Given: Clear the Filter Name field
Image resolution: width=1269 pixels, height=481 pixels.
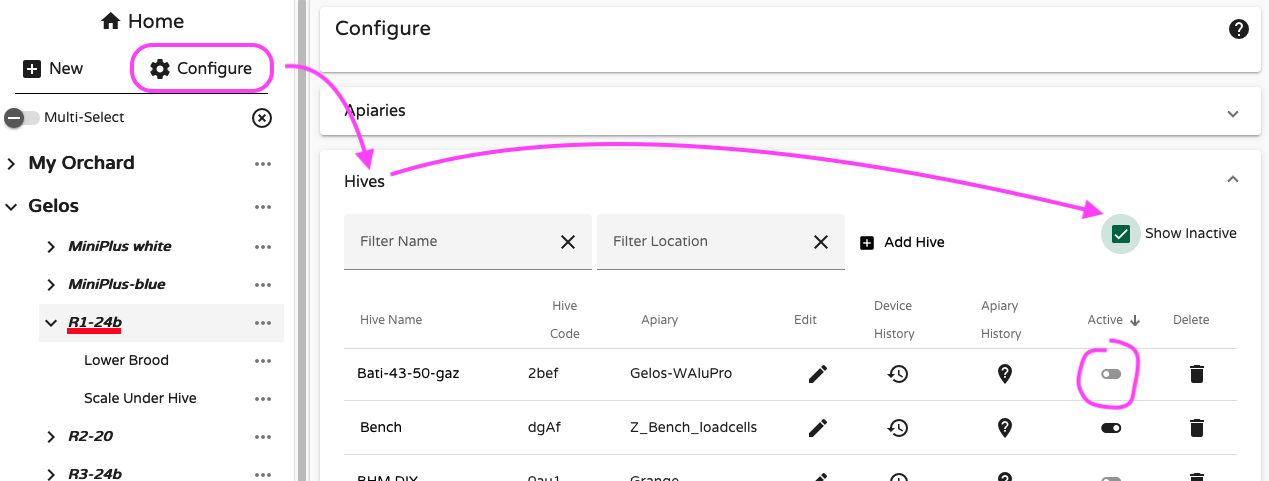Looking at the screenshot, I should (567, 242).
